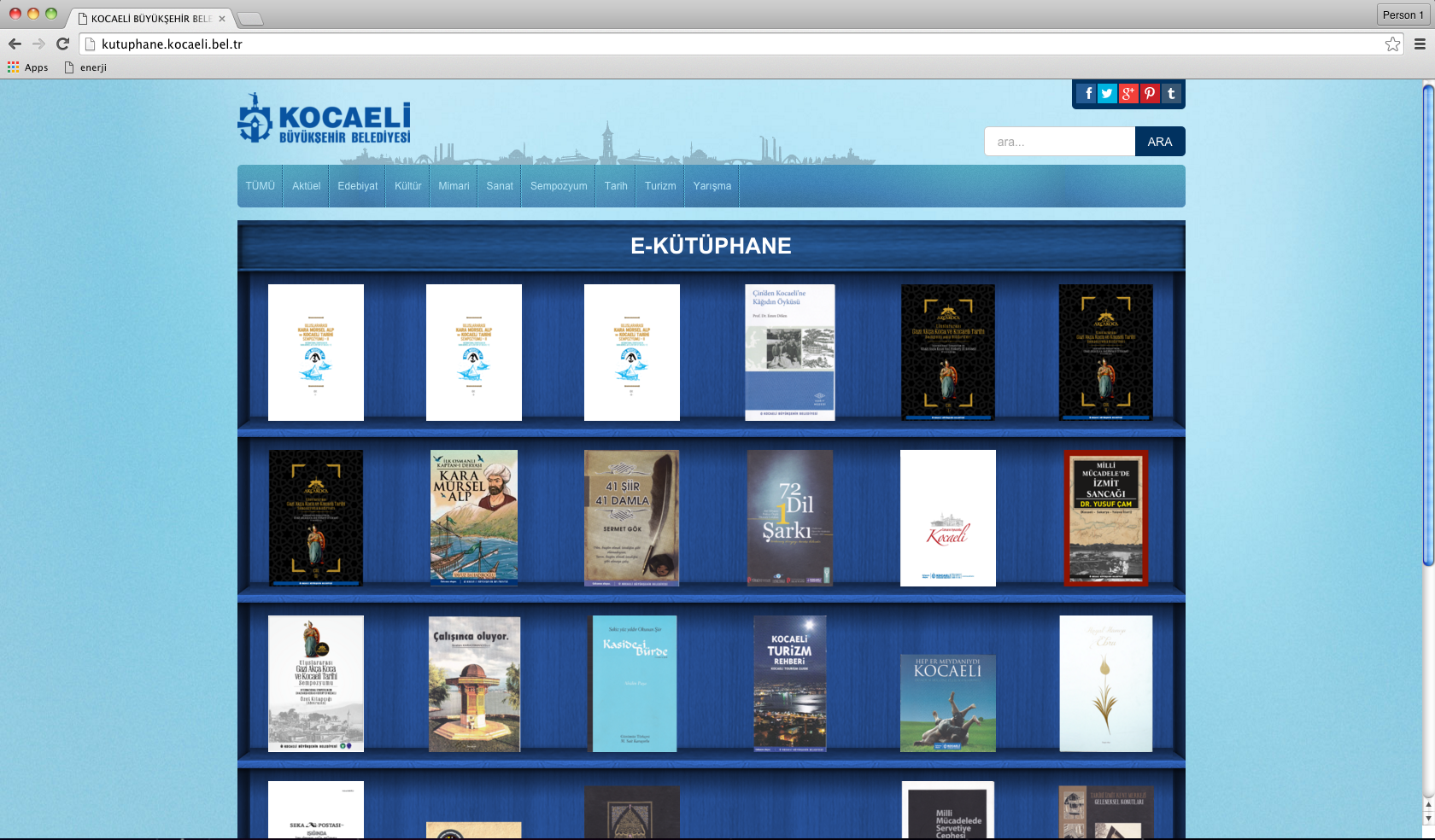Viewport: 1435px width, 840px height.
Task: Open the 72 Dil 1 Şarkı book
Action: pos(790,517)
